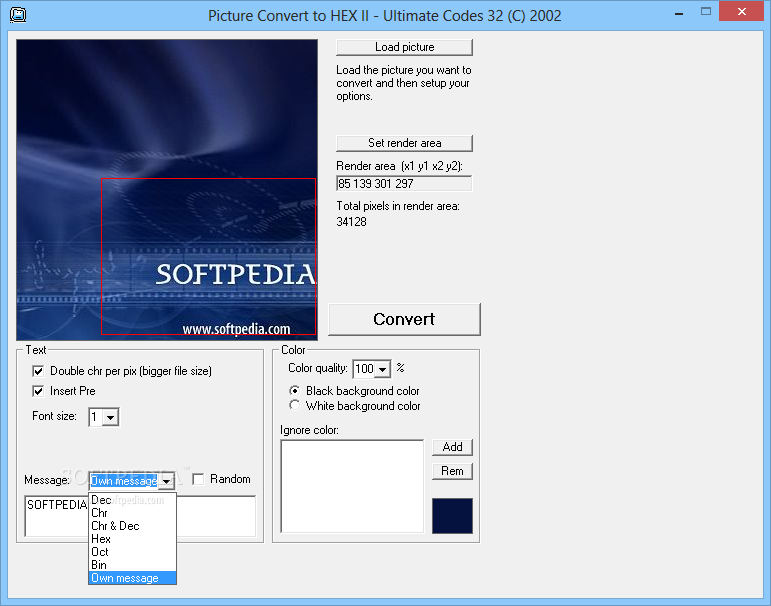Select Black background color radio
Viewport: 771px width, 606px height.
click(x=294, y=391)
